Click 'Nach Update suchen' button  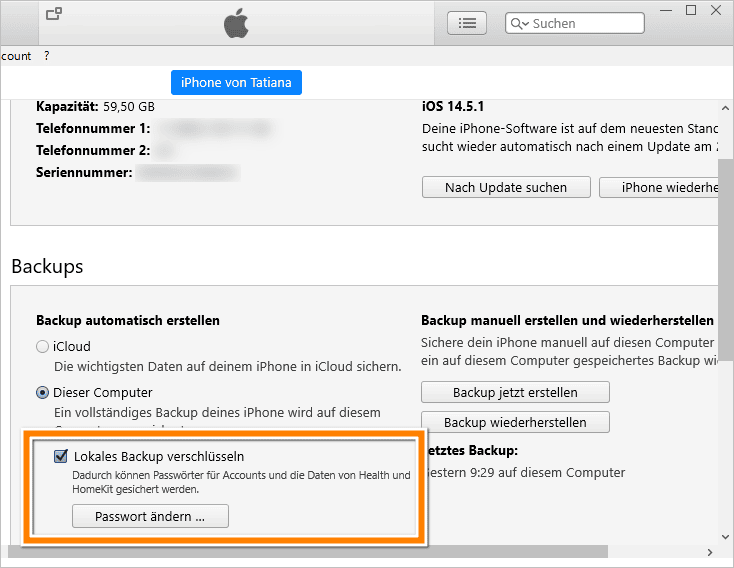click(506, 187)
